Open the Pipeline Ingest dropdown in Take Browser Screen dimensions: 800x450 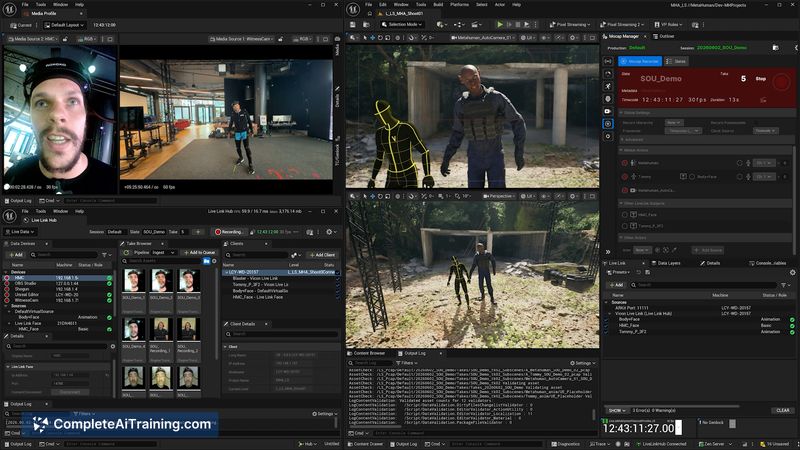[x=164, y=253]
